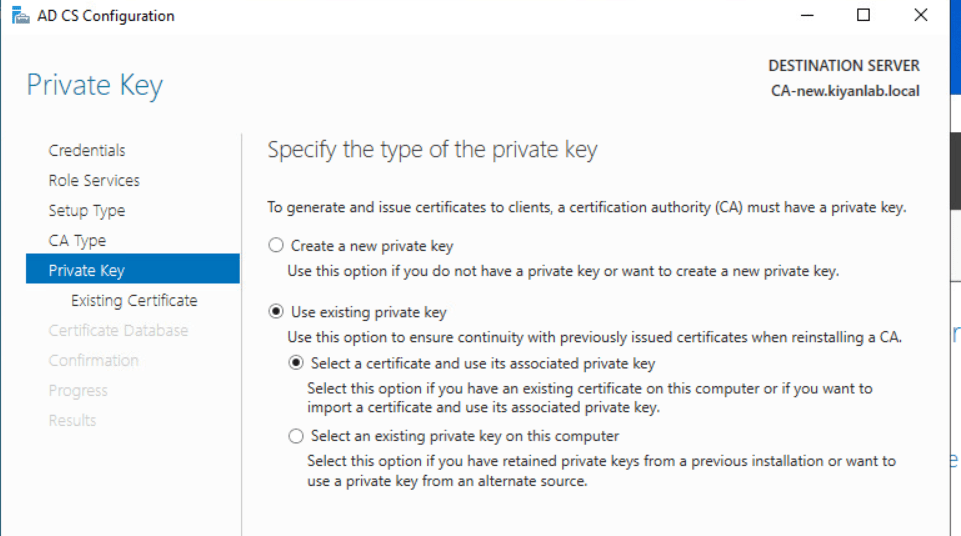Select the Create a new private key option
This screenshot has height=536, width=961.
[x=276, y=245]
